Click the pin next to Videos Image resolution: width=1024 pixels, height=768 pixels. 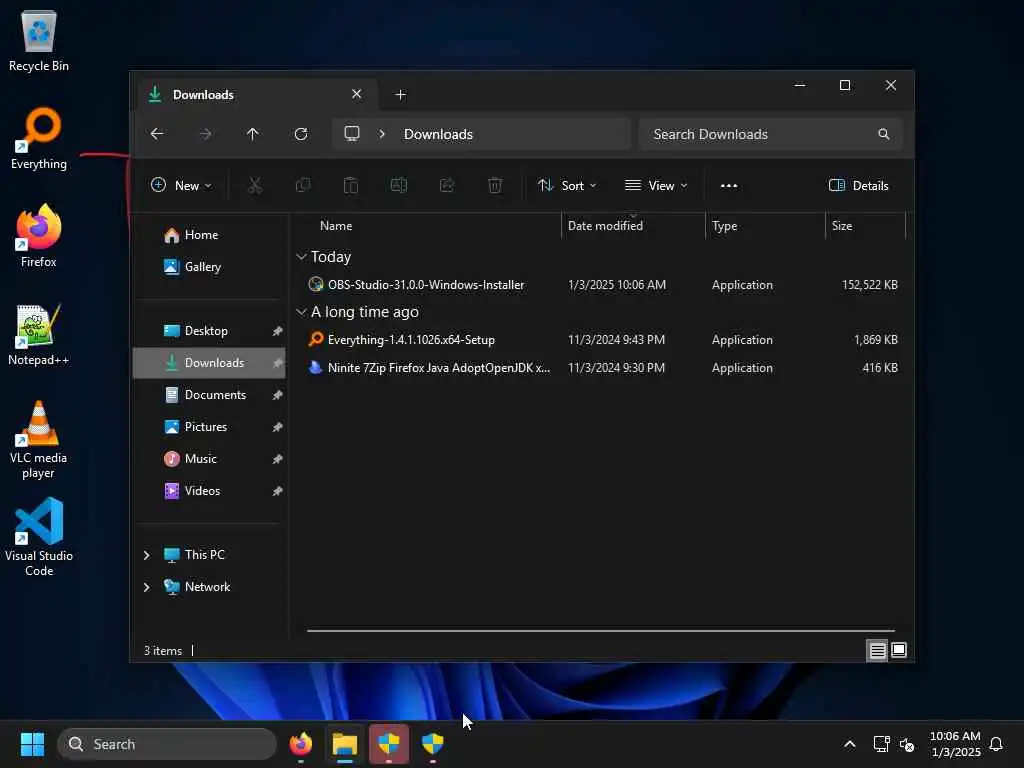point(278,491)
